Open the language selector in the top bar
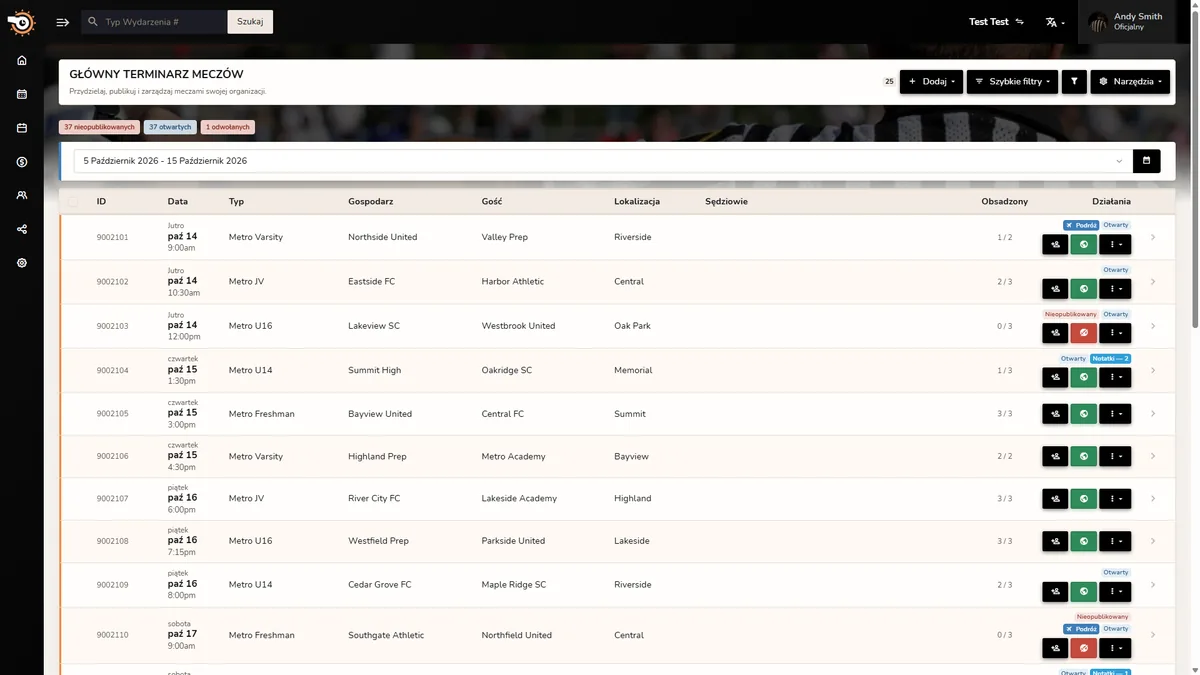 tap(1055, 22)
